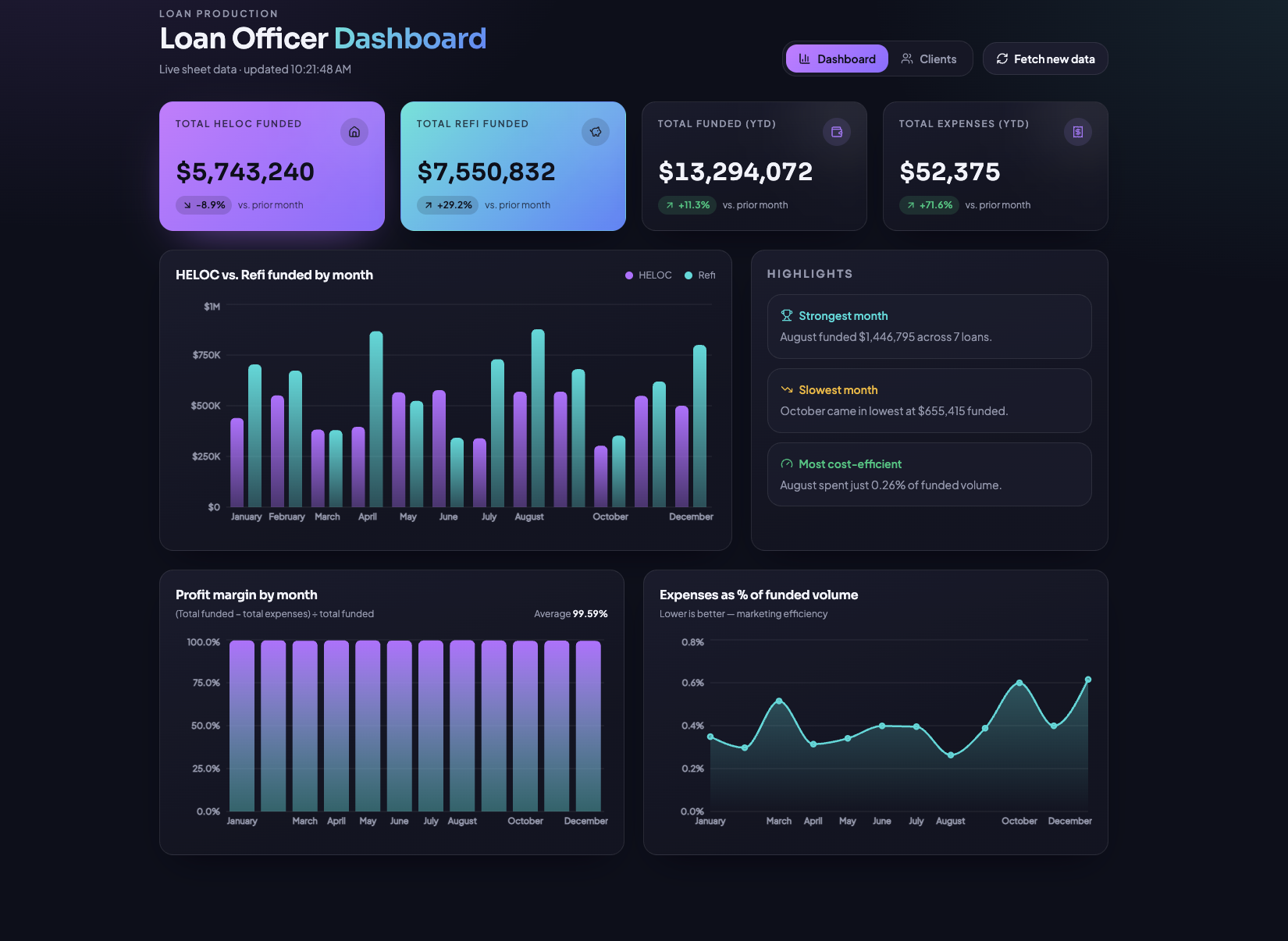This screenshot has width=1288, height=941.
Task: Click the TOTAL HELOC FUNDED card label
Action: point(238,124)
